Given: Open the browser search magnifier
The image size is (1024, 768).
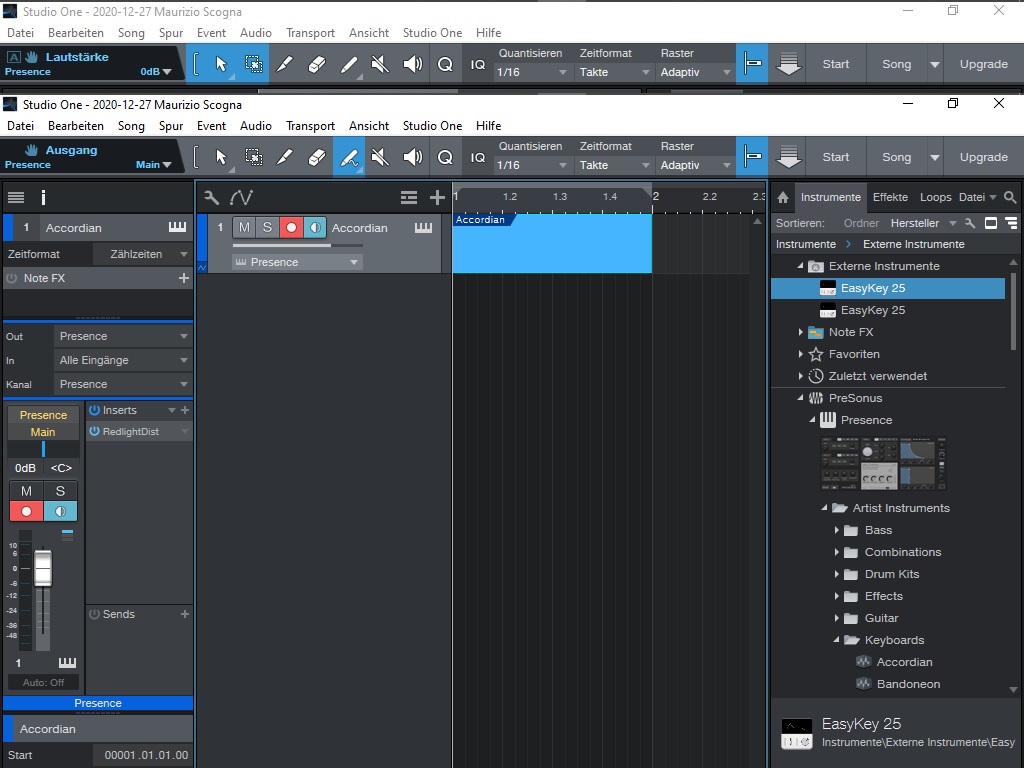Looking at the screenshot, I should [x=1010, y=197].
